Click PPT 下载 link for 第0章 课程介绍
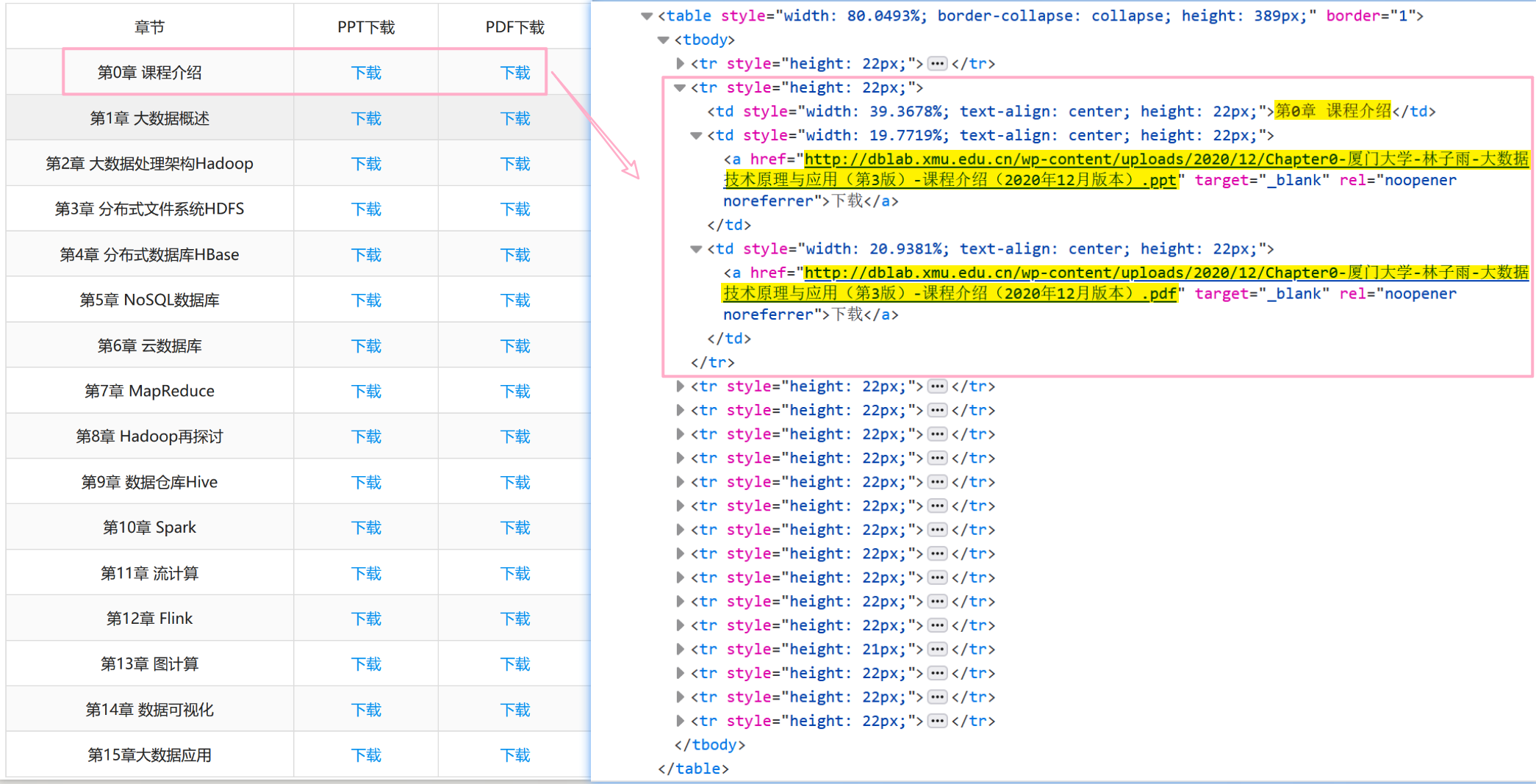Viewport: 1536px width, 784px height. coord(365,72)
